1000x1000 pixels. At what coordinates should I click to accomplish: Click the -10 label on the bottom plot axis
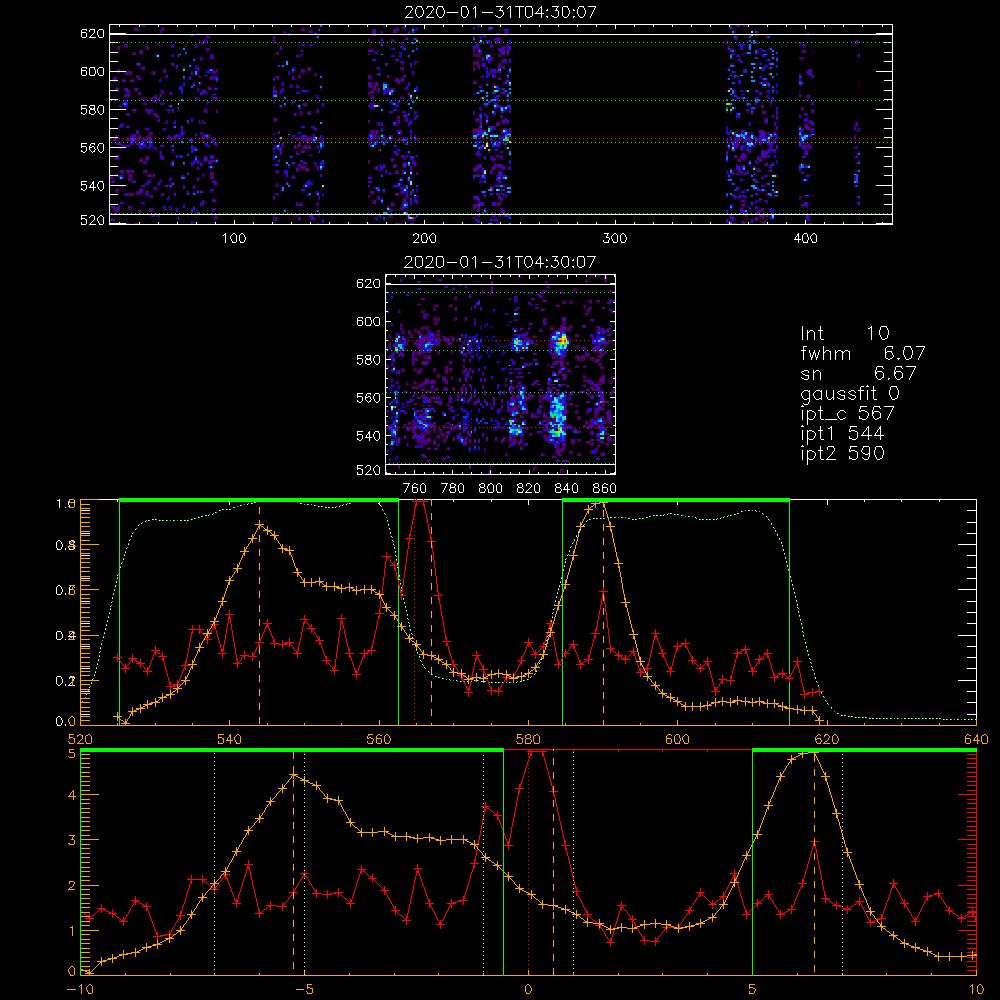(x=80, y=989)
